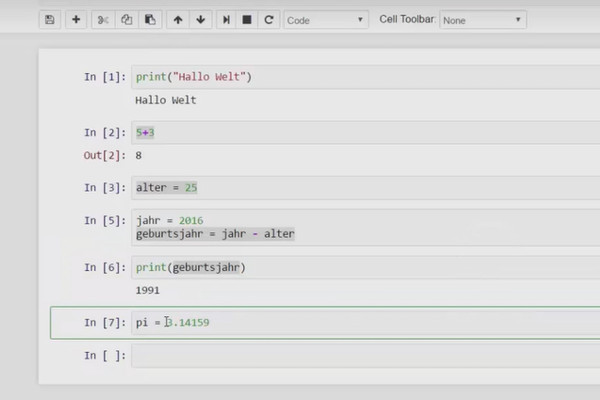Click into cell print(geburtsjahr)
Viewport: 600px width, 400px height.
(x=365, y=267)
